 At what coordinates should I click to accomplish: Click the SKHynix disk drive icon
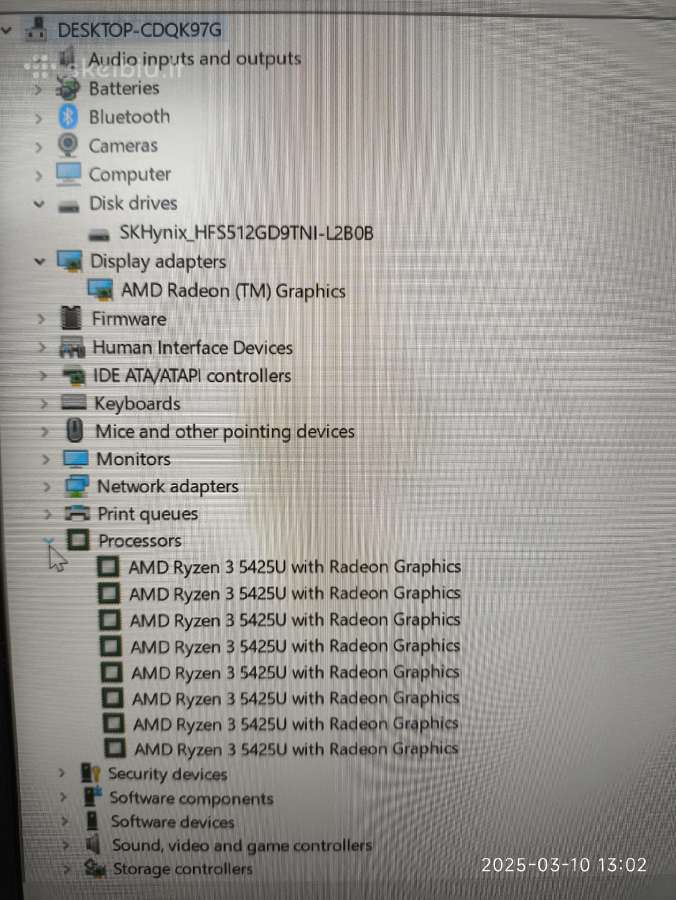click(x=99, y=235)
